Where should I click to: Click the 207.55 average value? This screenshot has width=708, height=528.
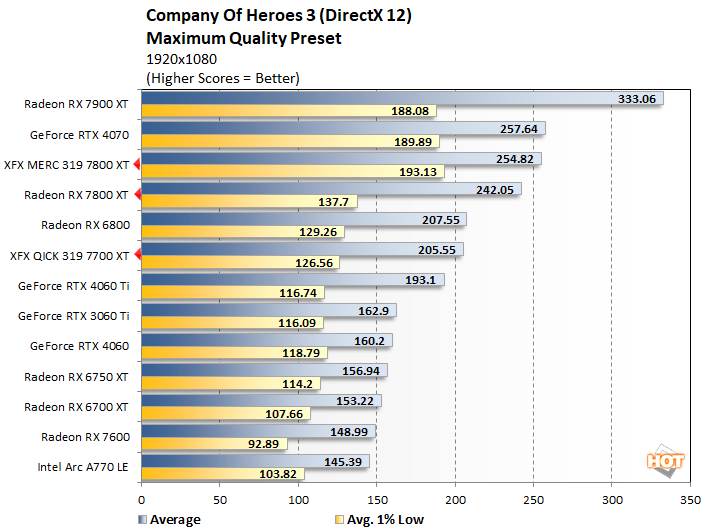click(441, 220)
